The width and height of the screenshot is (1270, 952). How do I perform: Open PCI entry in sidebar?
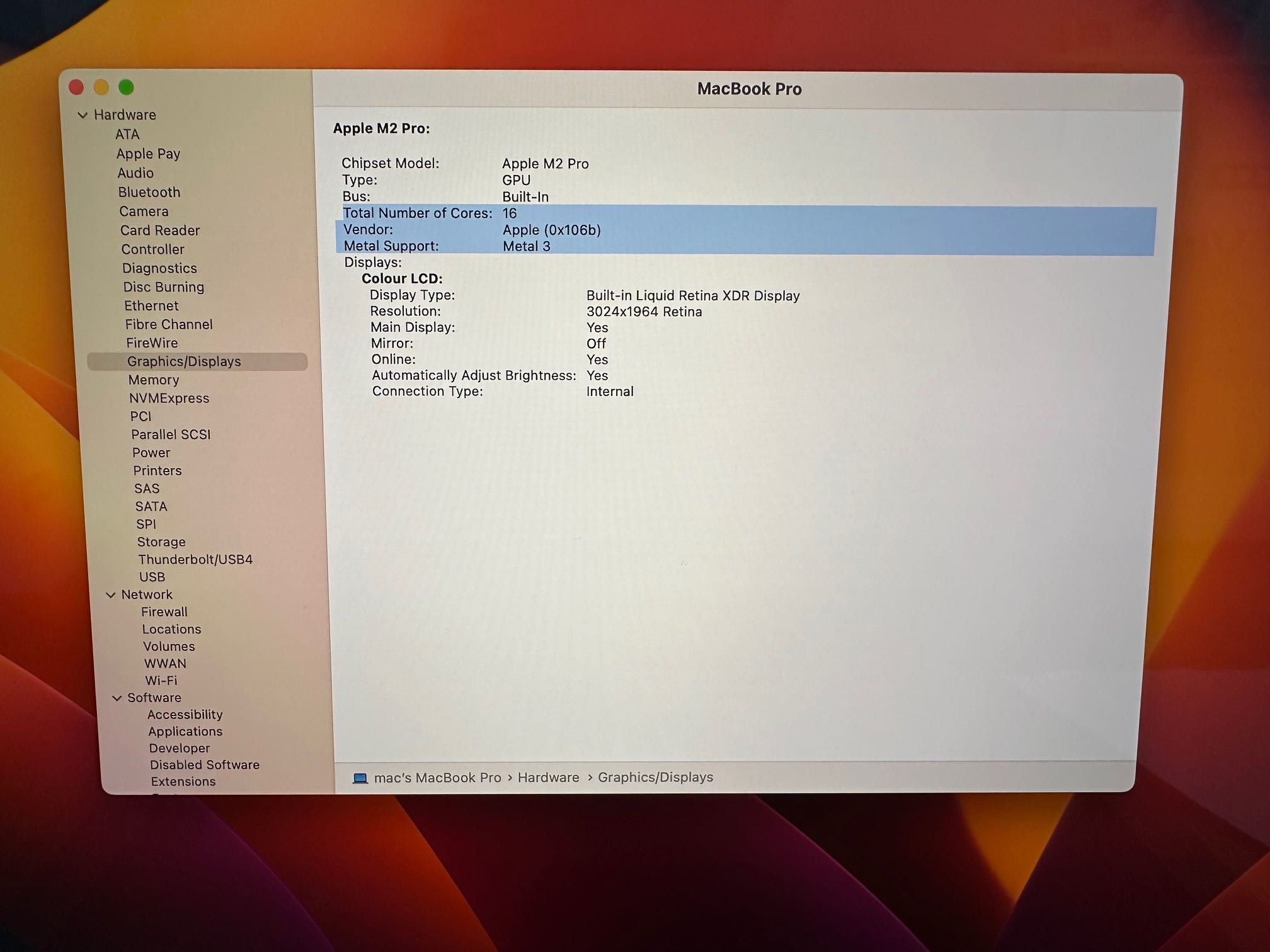[140, 416]
